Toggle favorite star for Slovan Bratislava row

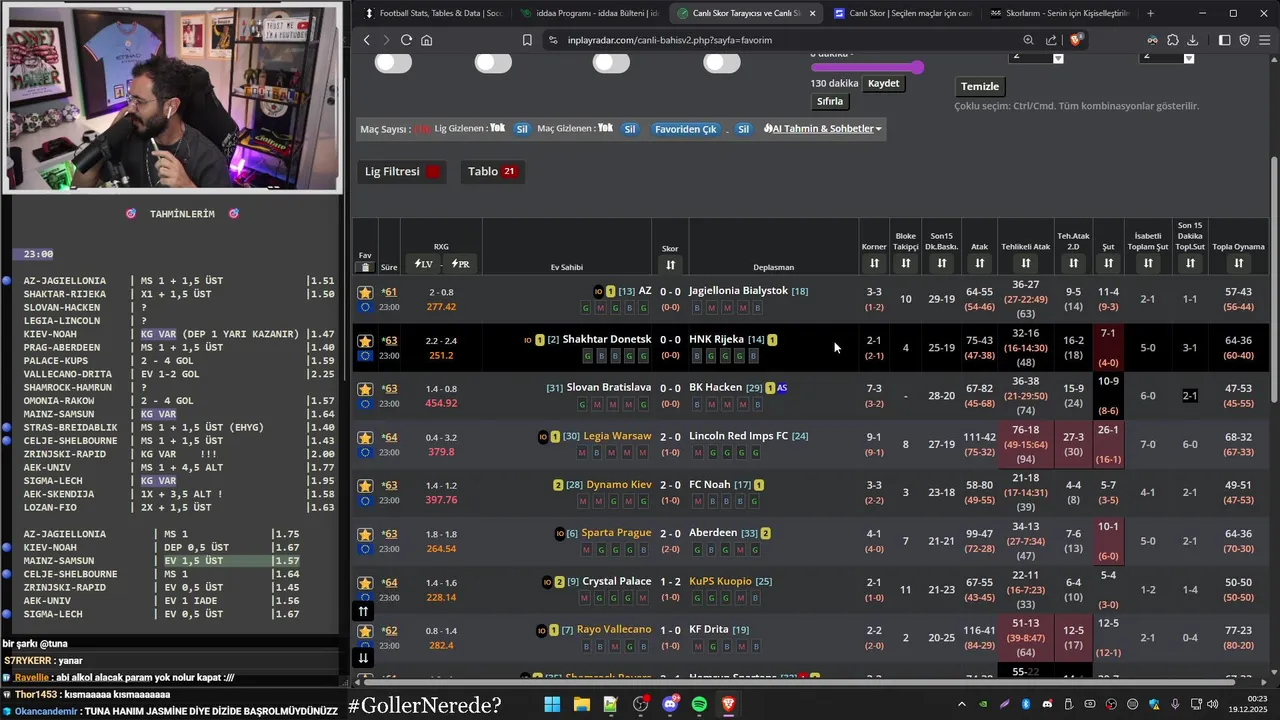[x=365, y=389]
